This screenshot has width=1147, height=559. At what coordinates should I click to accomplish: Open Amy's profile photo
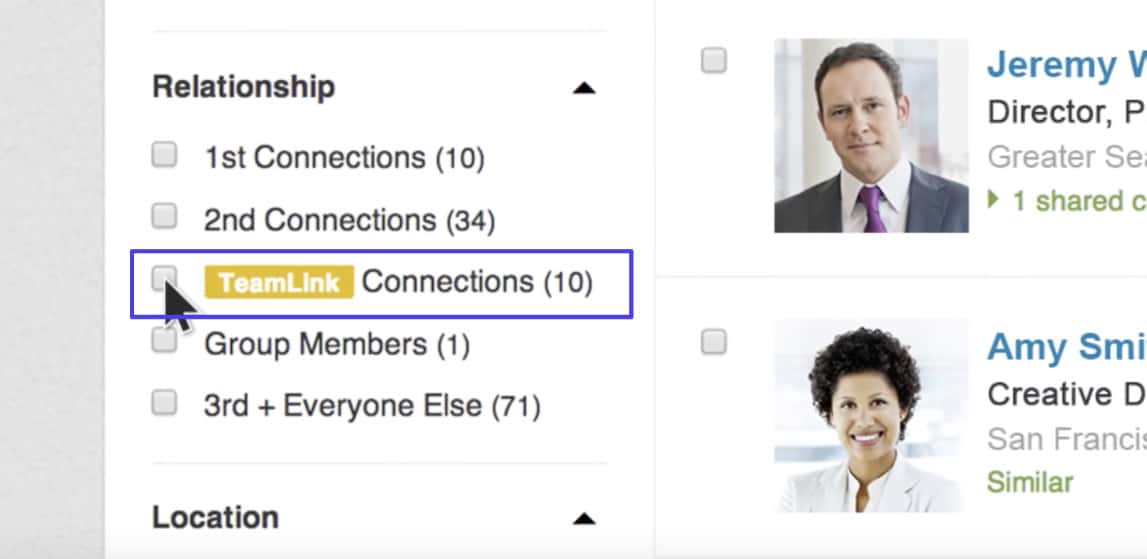pyautogui.click(x=871, y=416)
